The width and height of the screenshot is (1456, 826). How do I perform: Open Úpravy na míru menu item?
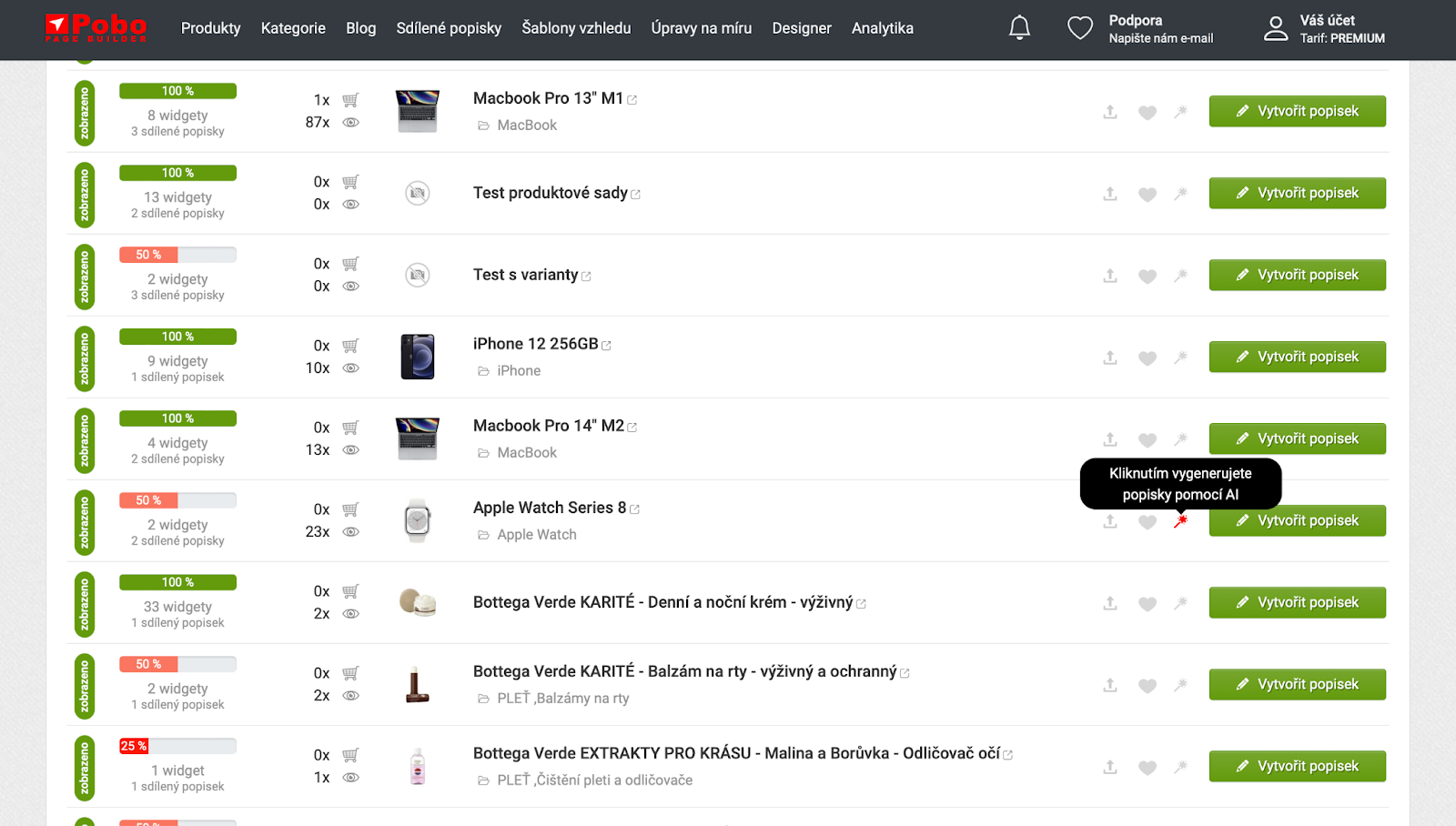(x=702, y=28)
